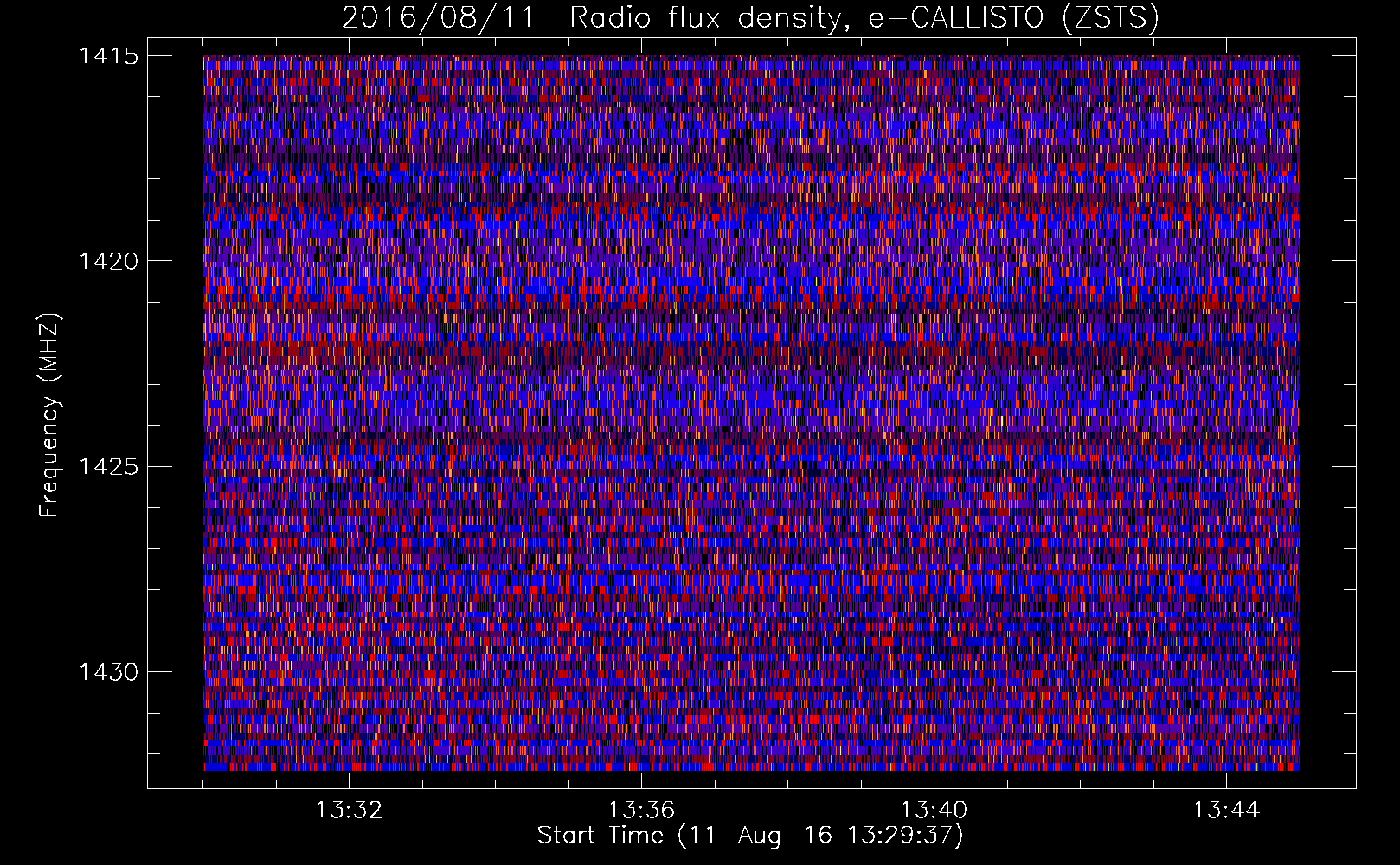1400x865 pixels.
Task: Select the 1415 frequency axis label
Action: pos(108,56)
